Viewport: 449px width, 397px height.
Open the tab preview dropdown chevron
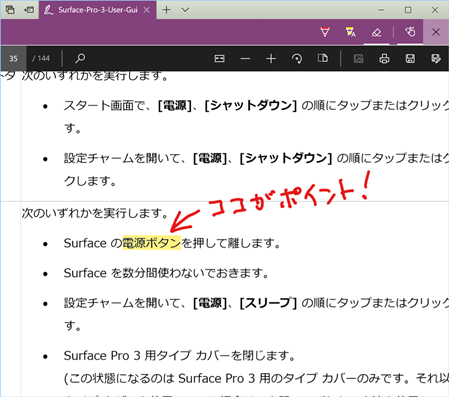[185, 10]
